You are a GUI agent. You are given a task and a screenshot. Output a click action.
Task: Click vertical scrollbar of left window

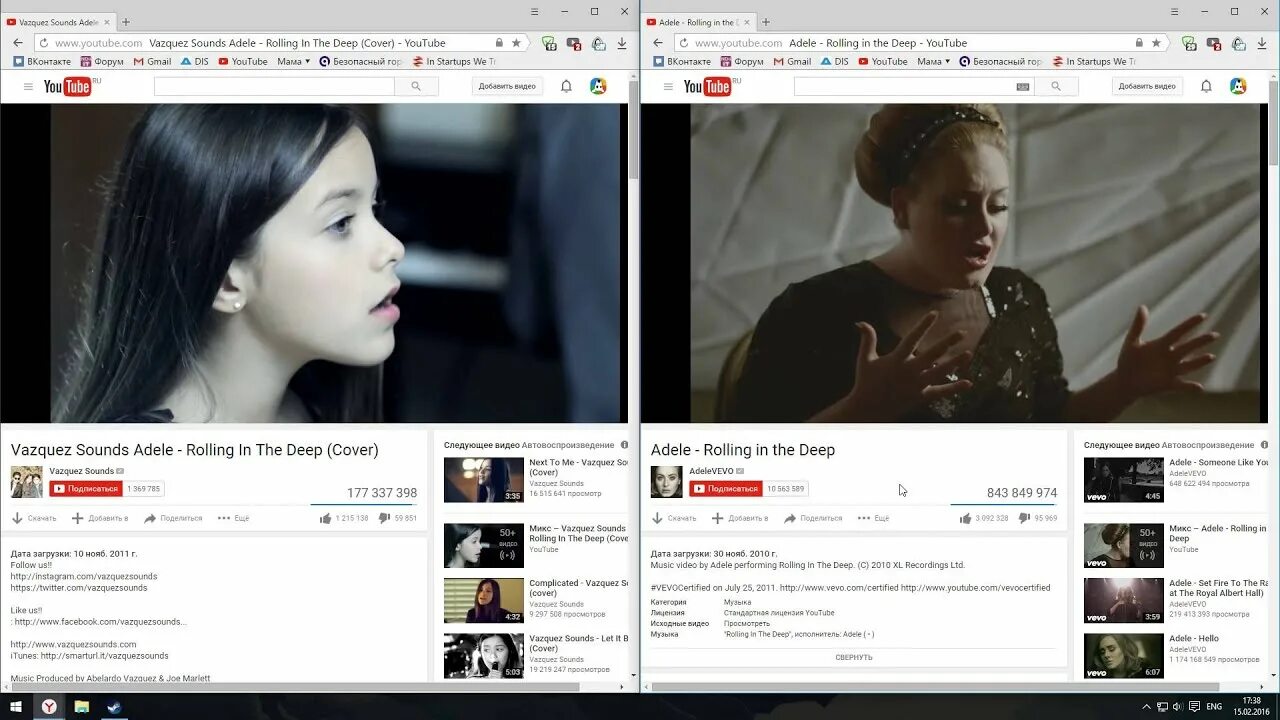pos(634,130)
